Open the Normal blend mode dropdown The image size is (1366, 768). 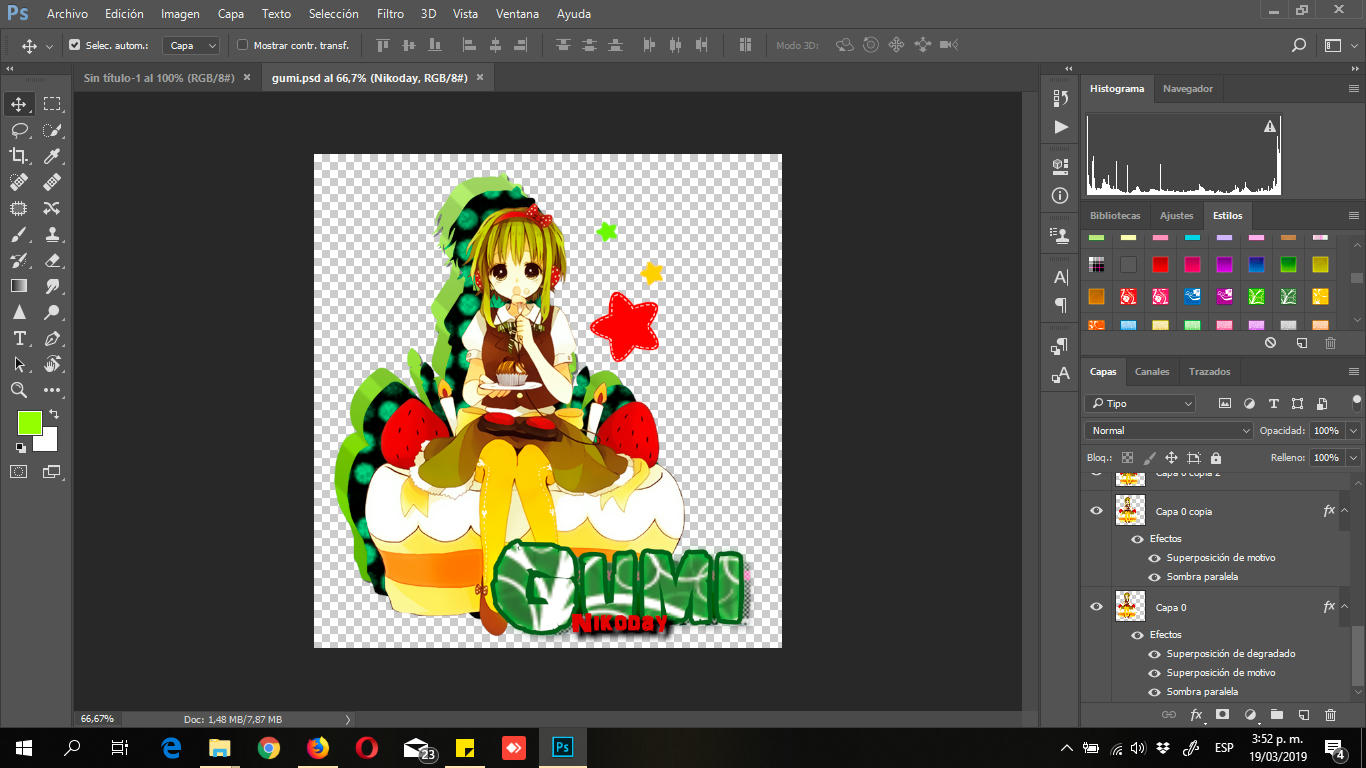(x=1168, y=430)
